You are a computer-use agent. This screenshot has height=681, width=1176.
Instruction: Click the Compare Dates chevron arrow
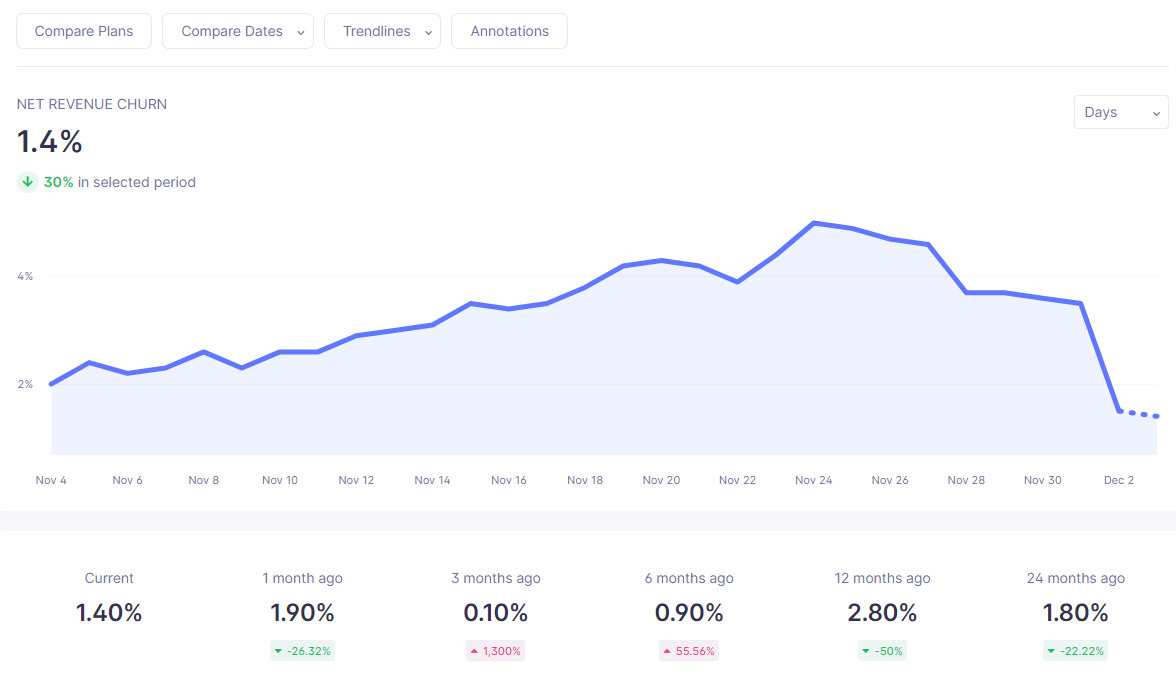pyautogui.click(x=301, y=32)
